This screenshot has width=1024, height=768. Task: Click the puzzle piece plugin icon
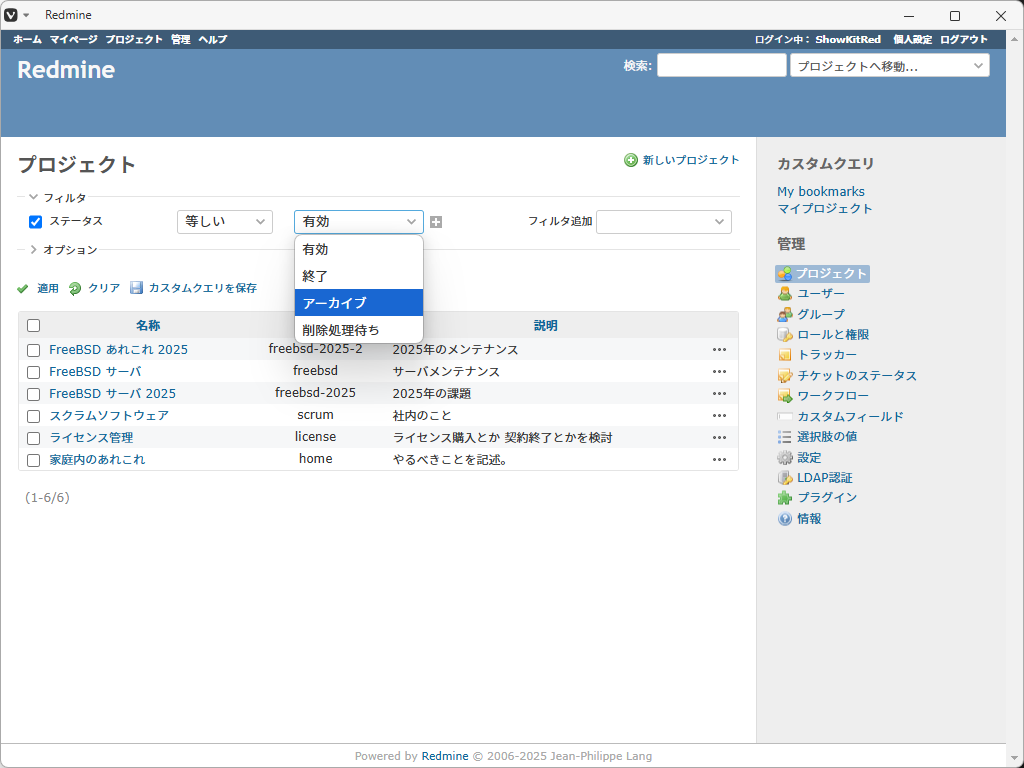pyautogui.click(x=785, y=498)
